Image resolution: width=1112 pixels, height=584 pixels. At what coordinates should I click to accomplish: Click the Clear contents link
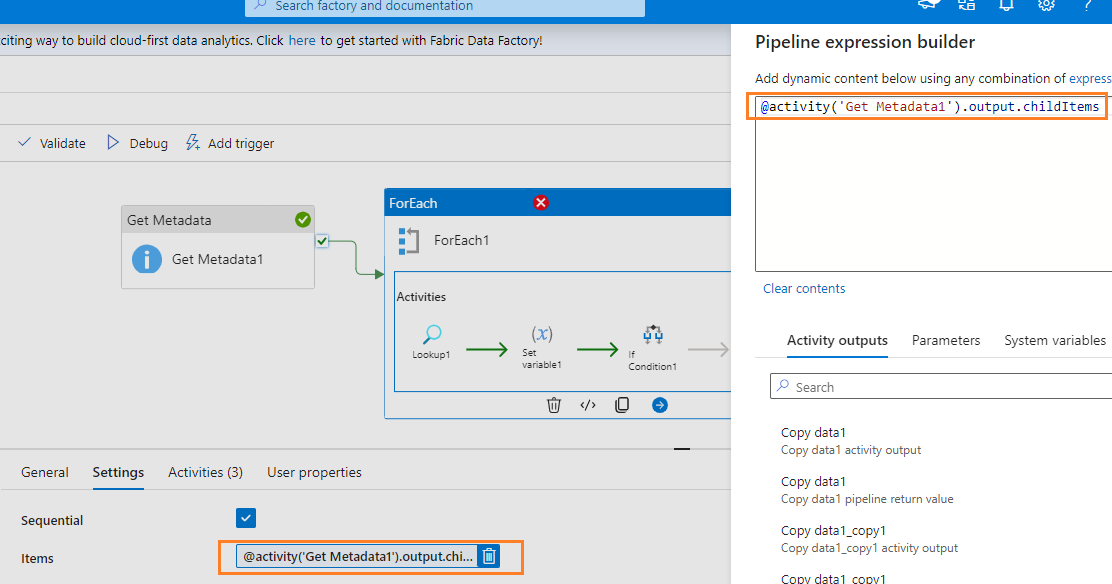[804, 288]
